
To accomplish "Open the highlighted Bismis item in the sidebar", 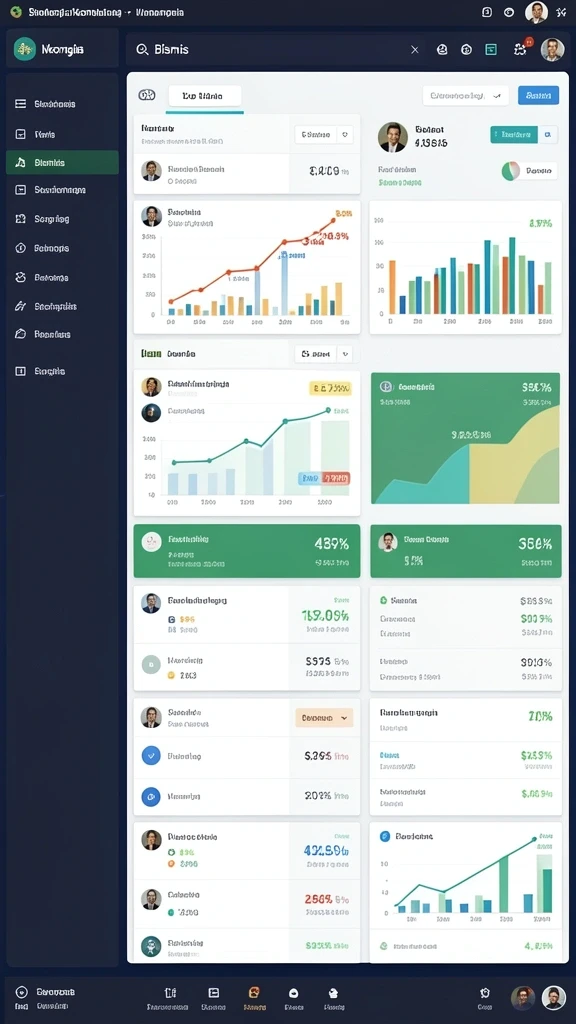I will 62,163.
